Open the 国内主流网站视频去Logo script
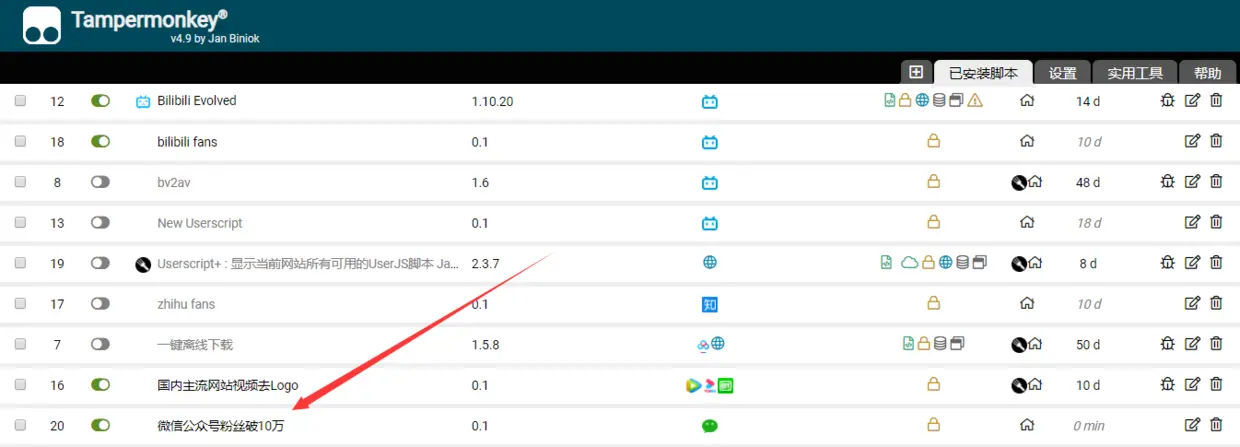1240x447 pixels. coord(228,385)
